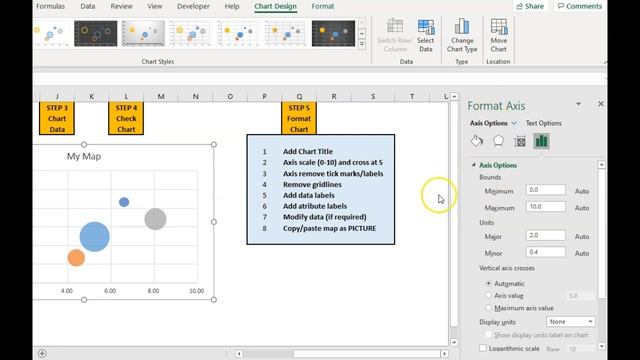Click the horizontal sheet scrollbar thumb
Viewport: 640px width, 360px height.
click(366, 353)
